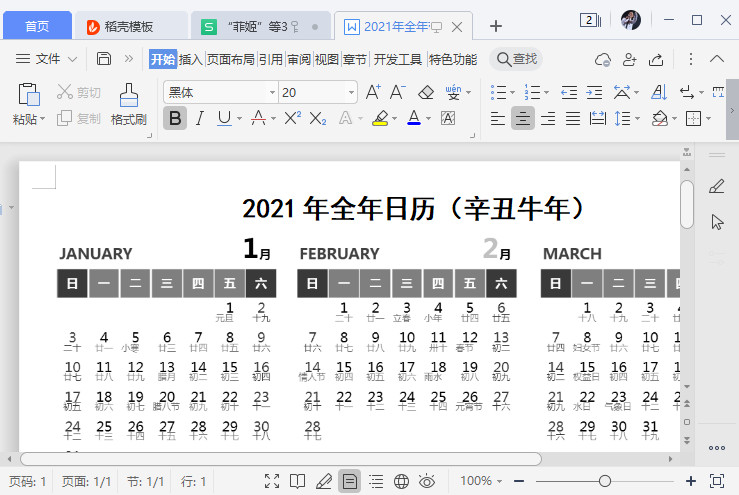The height and width of the screenshot is (495, 739).
Task: Justify paragraph text
Action: 573,118
